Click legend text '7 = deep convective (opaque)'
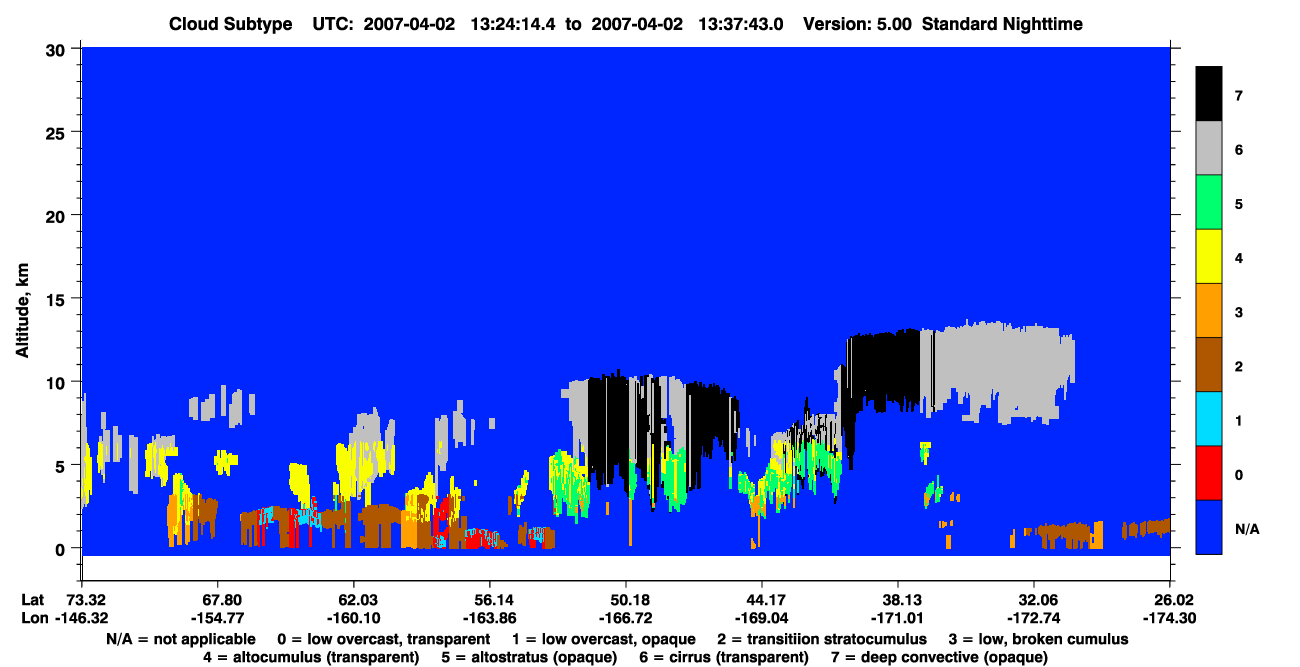The width and height of the screenshot is (1300, 667). pos(940,657)
